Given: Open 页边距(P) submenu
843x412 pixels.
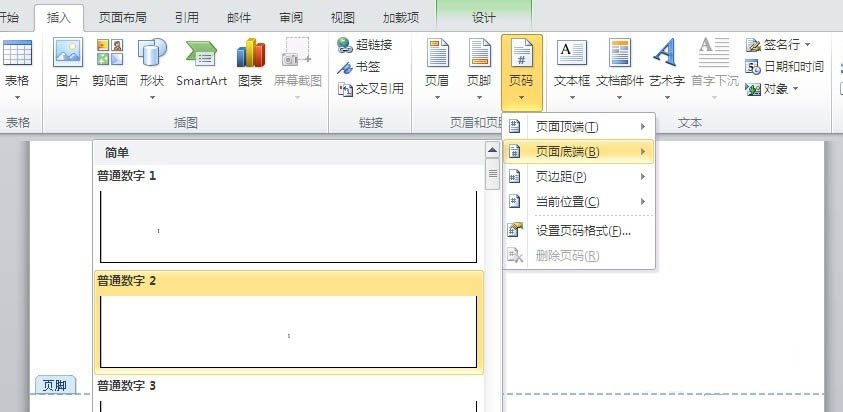Looking at the screenshot, I should 578,176.
